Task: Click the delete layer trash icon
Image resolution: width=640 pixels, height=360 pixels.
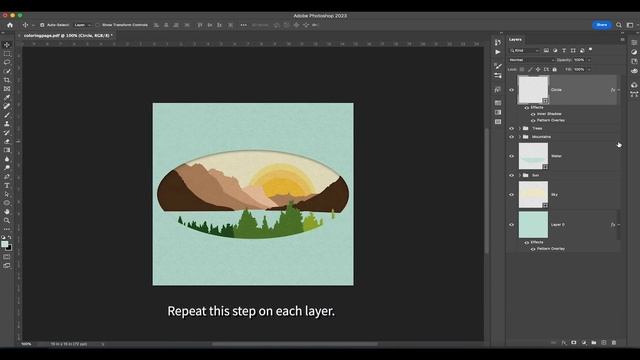Action: click(x=614, y=342)
